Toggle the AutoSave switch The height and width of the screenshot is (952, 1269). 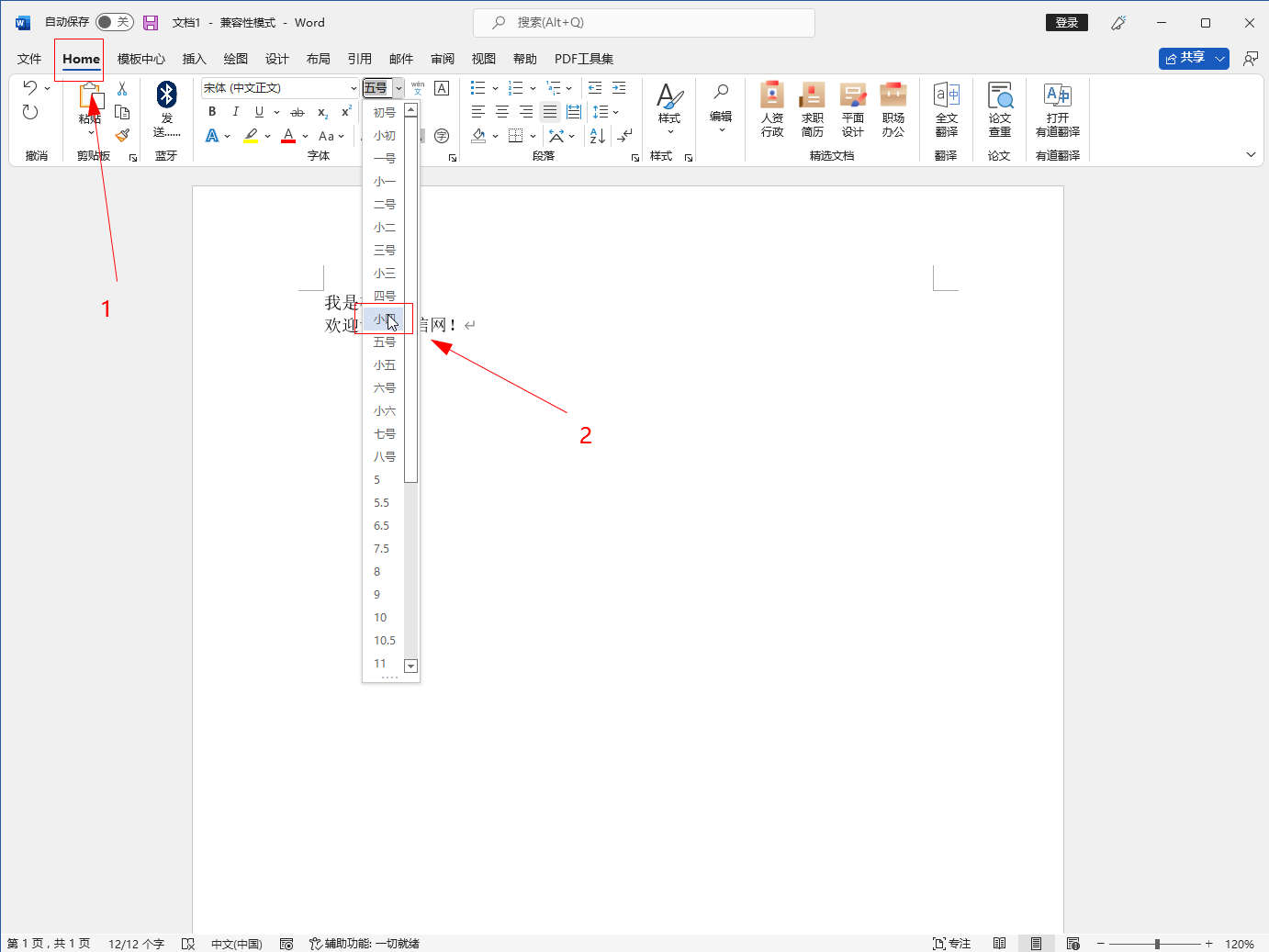(x=114, y=22)
